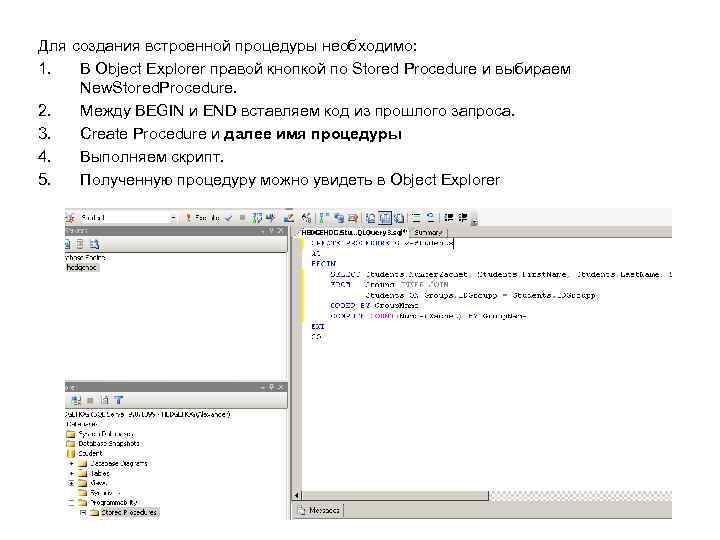Expand the Database Diagrams folder
Viewport: 720px width, 540px height.
click(x=72, y=463)
